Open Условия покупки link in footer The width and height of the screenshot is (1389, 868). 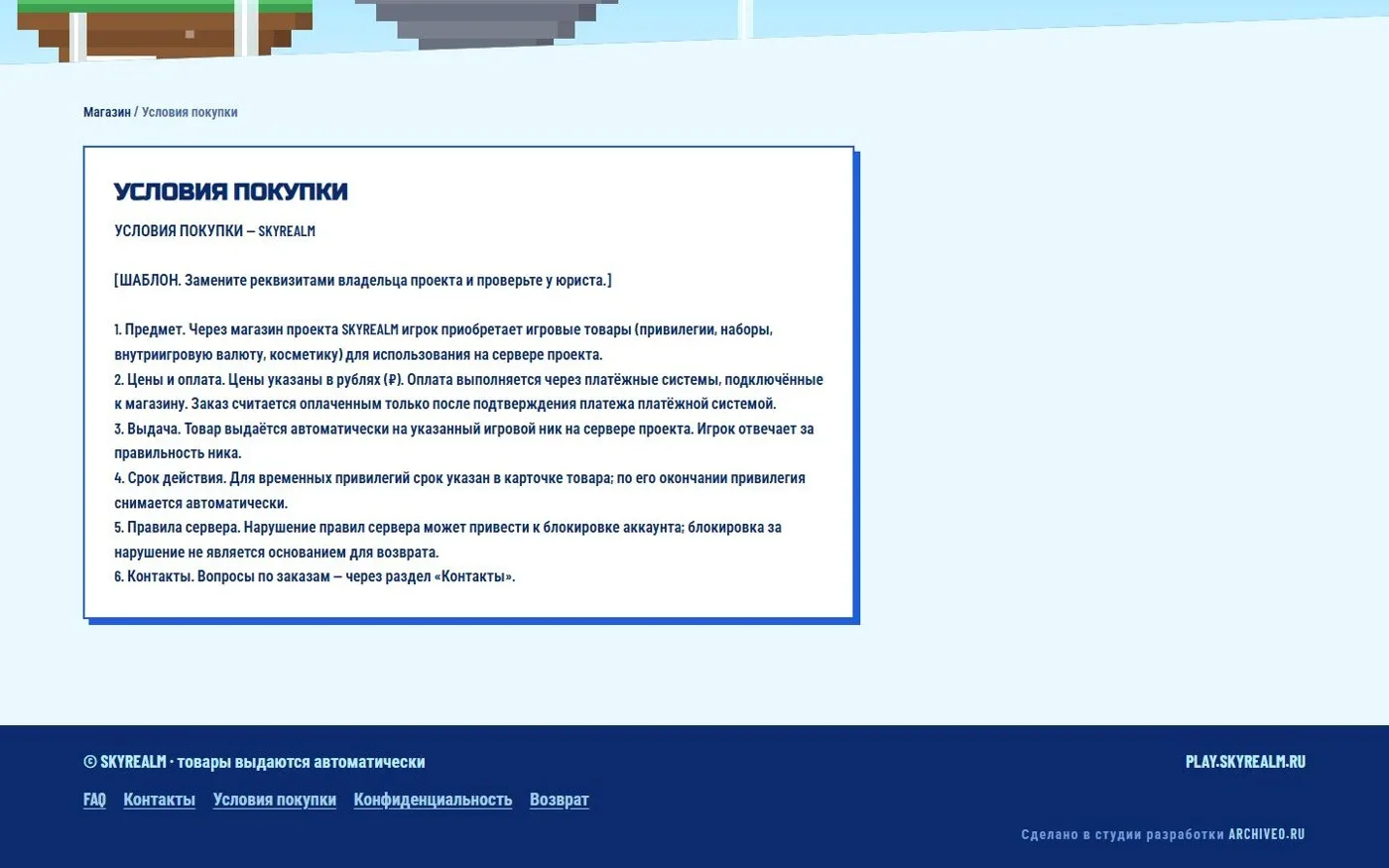point(275,800)
